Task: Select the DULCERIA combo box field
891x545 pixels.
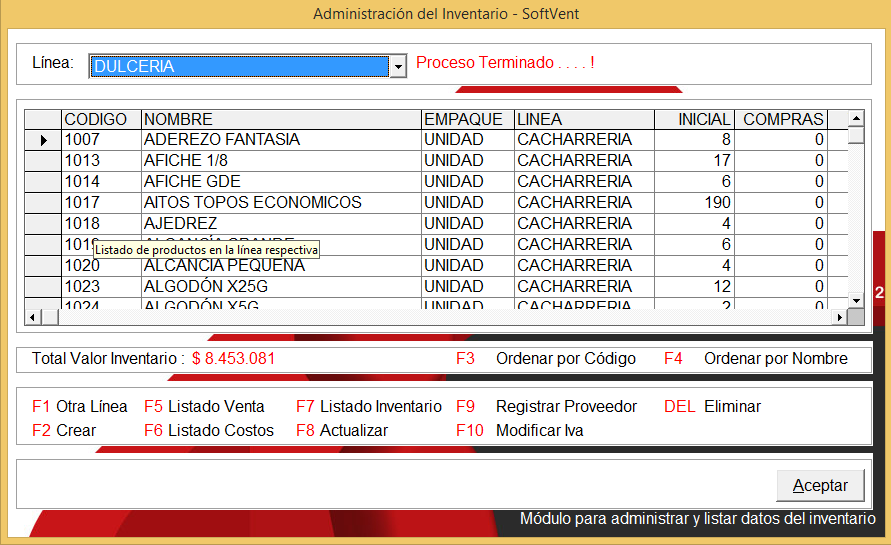Action: tap(239, 66)
